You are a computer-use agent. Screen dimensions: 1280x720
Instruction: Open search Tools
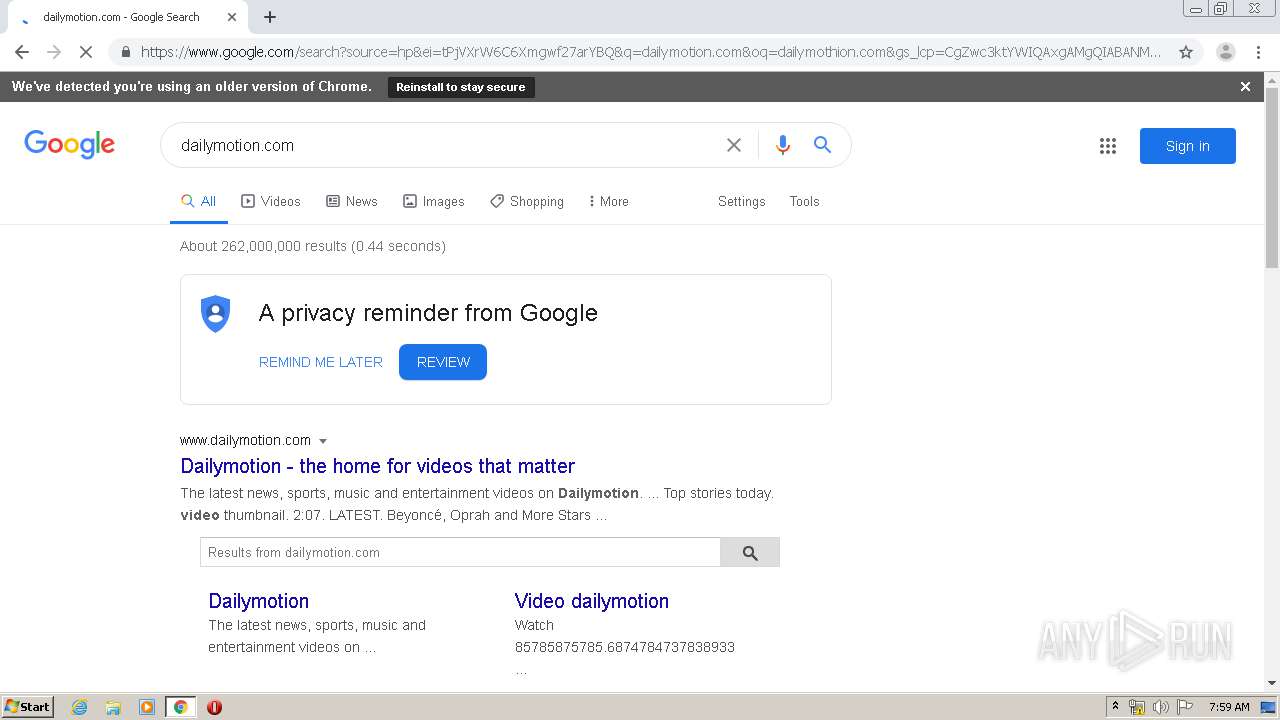[x=804, y=201]
